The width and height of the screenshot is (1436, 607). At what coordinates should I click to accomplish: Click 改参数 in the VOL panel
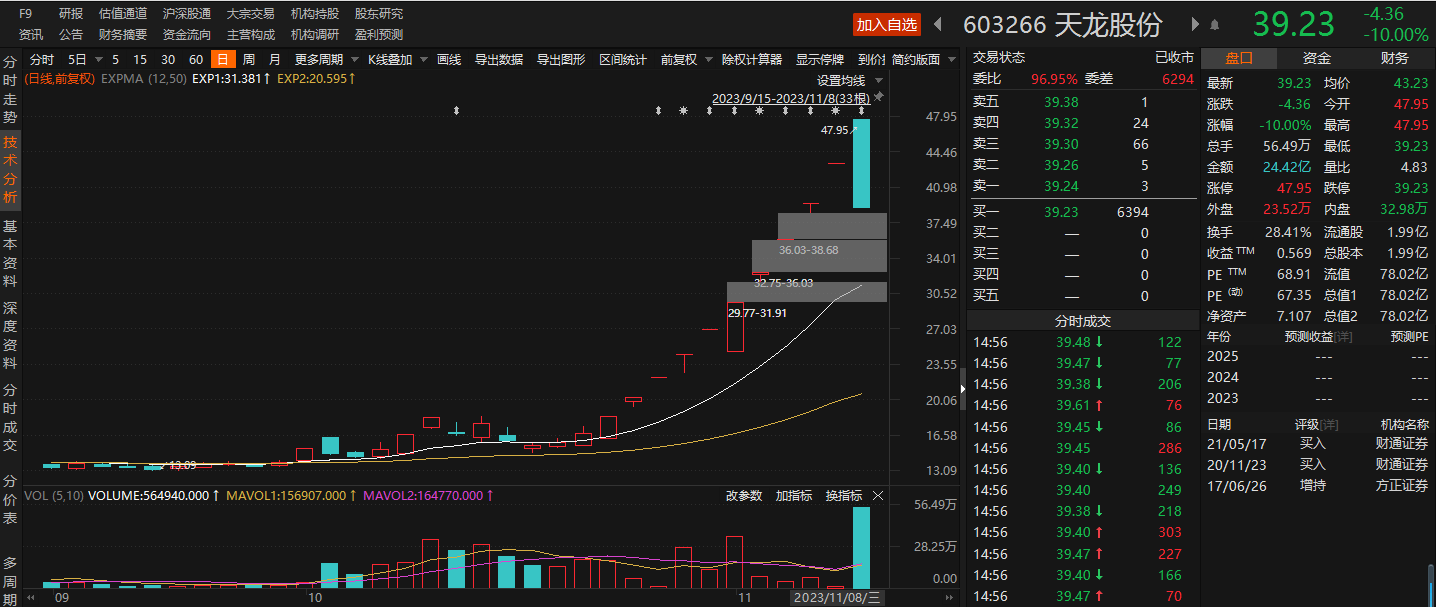pyautogui.click(x=744, y=496)
